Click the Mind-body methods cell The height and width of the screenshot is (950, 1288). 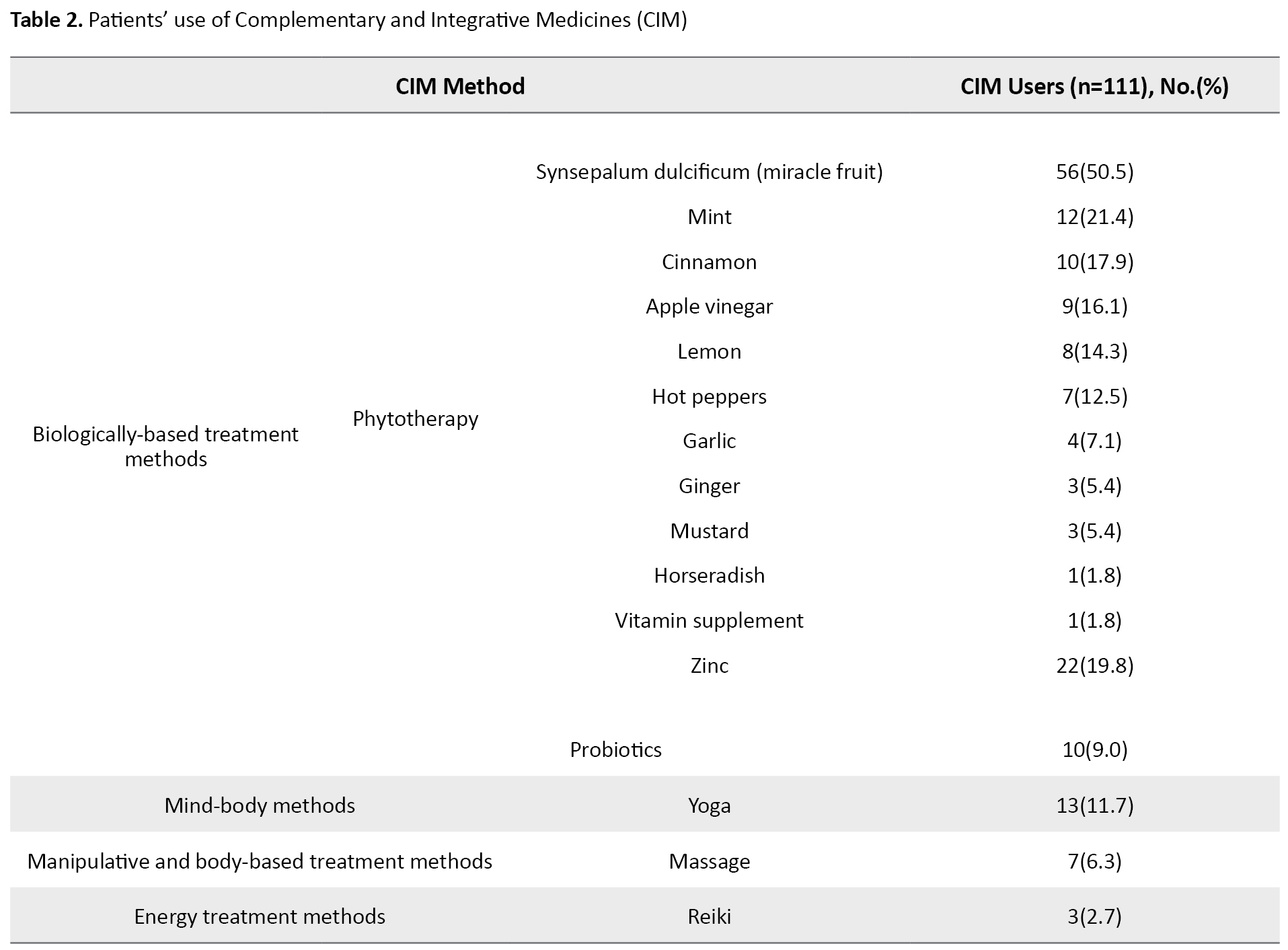[260, 805]
